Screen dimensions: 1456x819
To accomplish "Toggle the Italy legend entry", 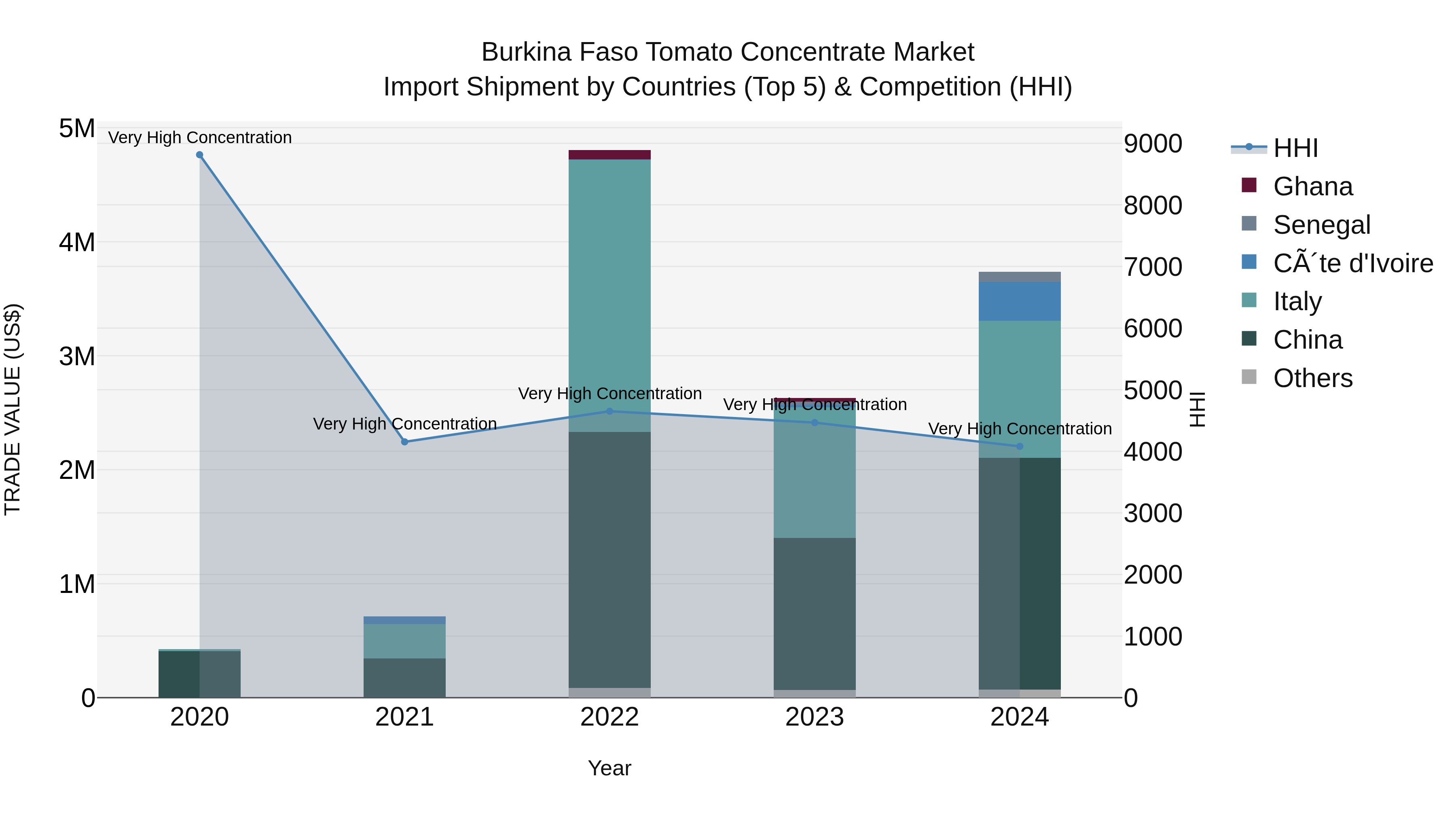I will pyautogui.click(x=1281, y=301).
